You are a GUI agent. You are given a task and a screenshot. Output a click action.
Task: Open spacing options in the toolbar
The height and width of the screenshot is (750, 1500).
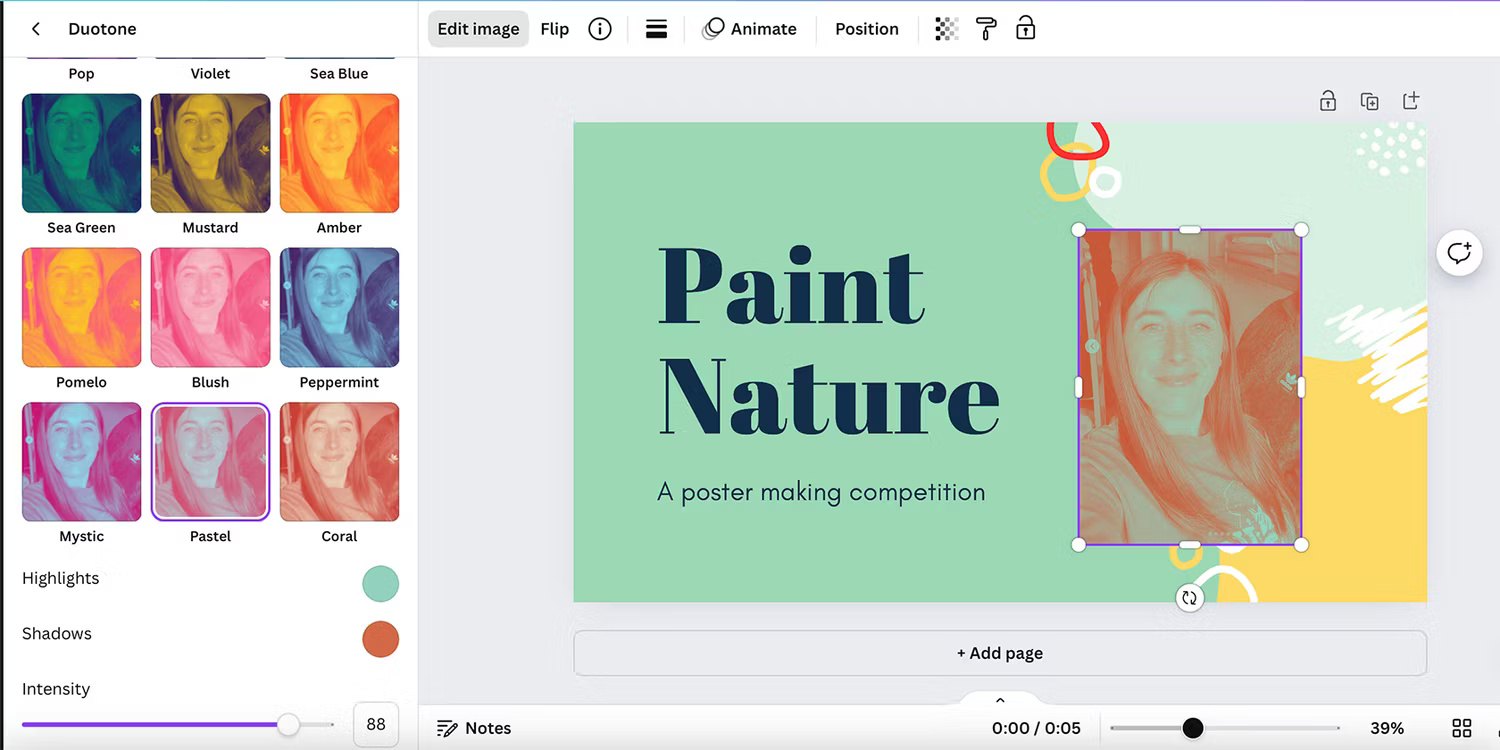click(x=656, y=29)
